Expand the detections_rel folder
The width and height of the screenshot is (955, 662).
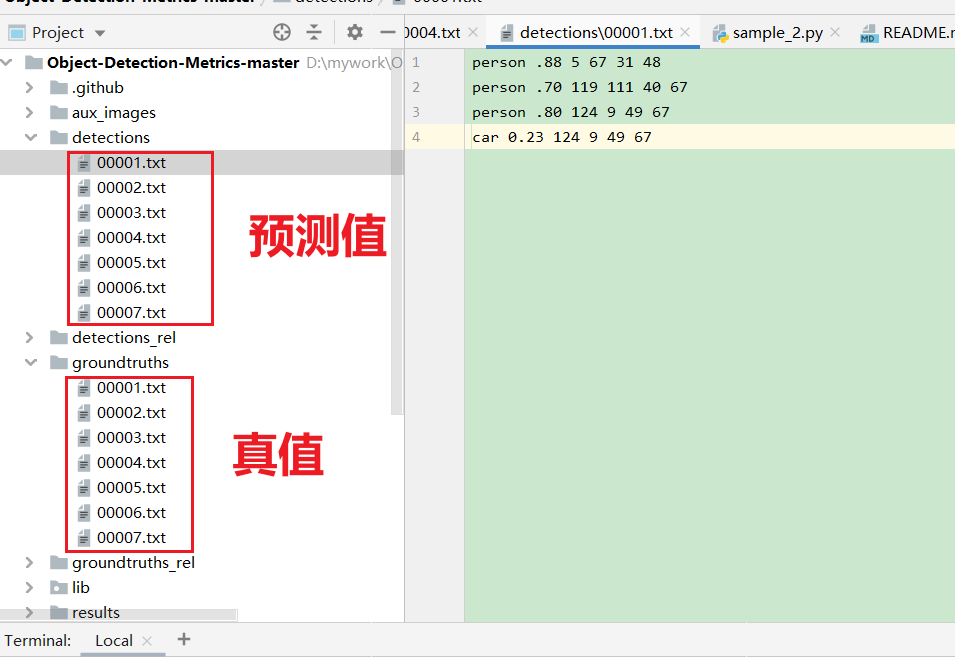point(29,337)
